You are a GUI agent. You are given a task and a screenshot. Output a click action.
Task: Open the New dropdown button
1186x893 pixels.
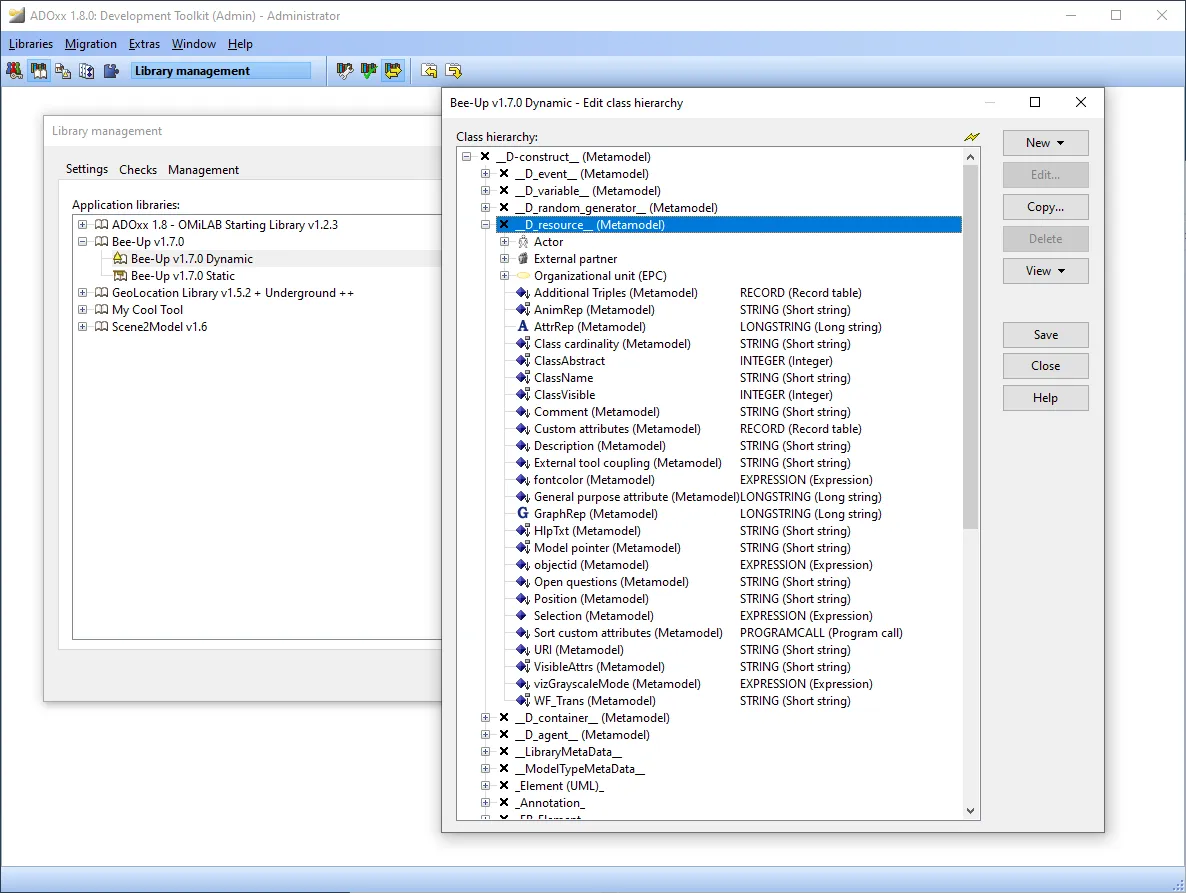click(1045, 143)
